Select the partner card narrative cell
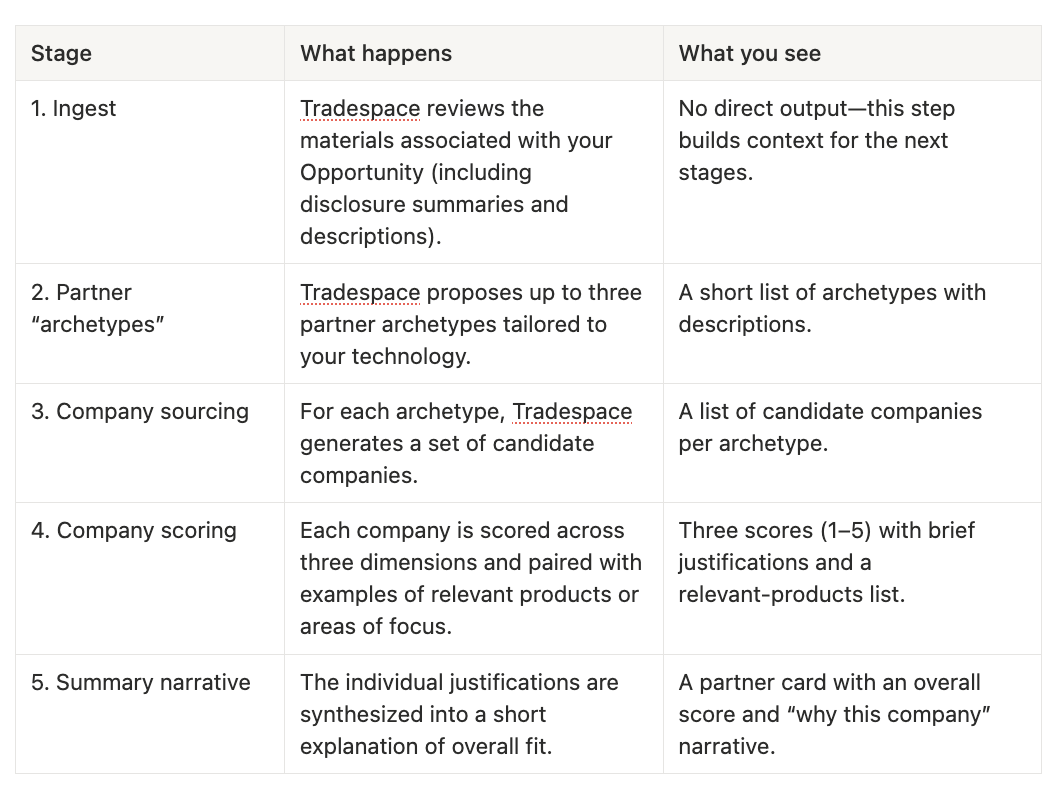This screenshot has width=1052, height=790. [852, 714]
